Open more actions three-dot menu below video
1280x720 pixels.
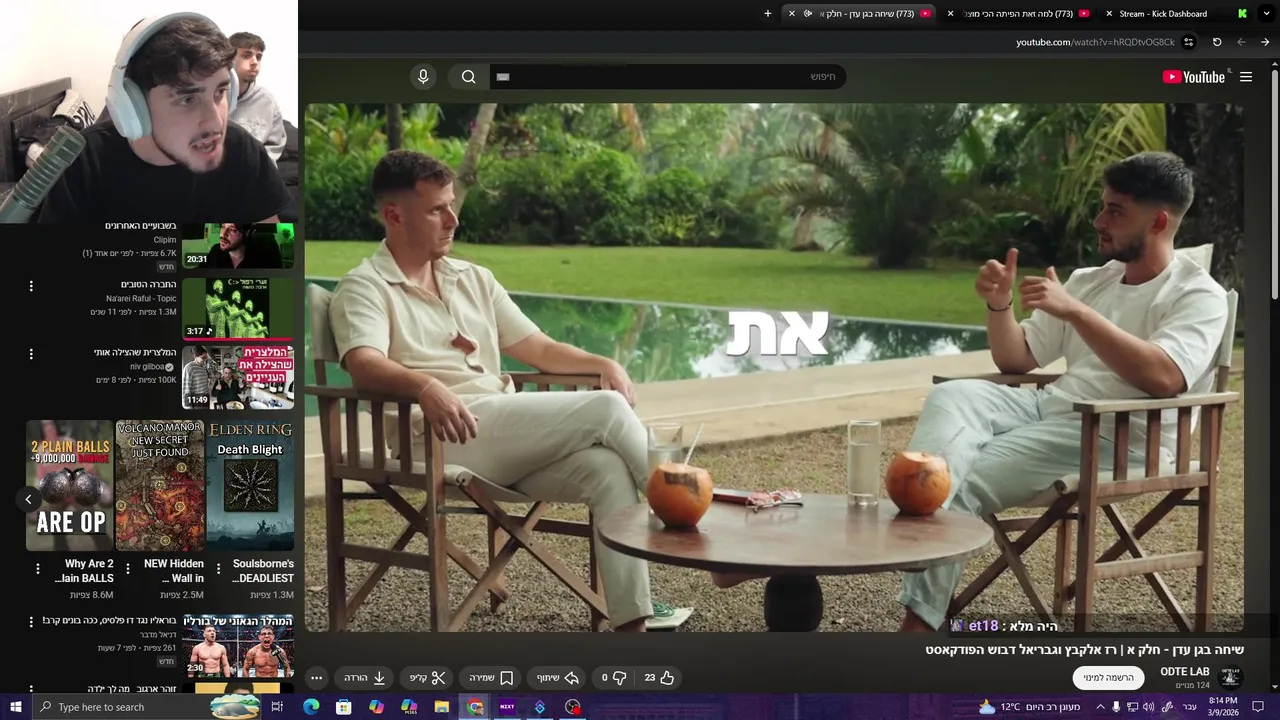coord(316,678)
